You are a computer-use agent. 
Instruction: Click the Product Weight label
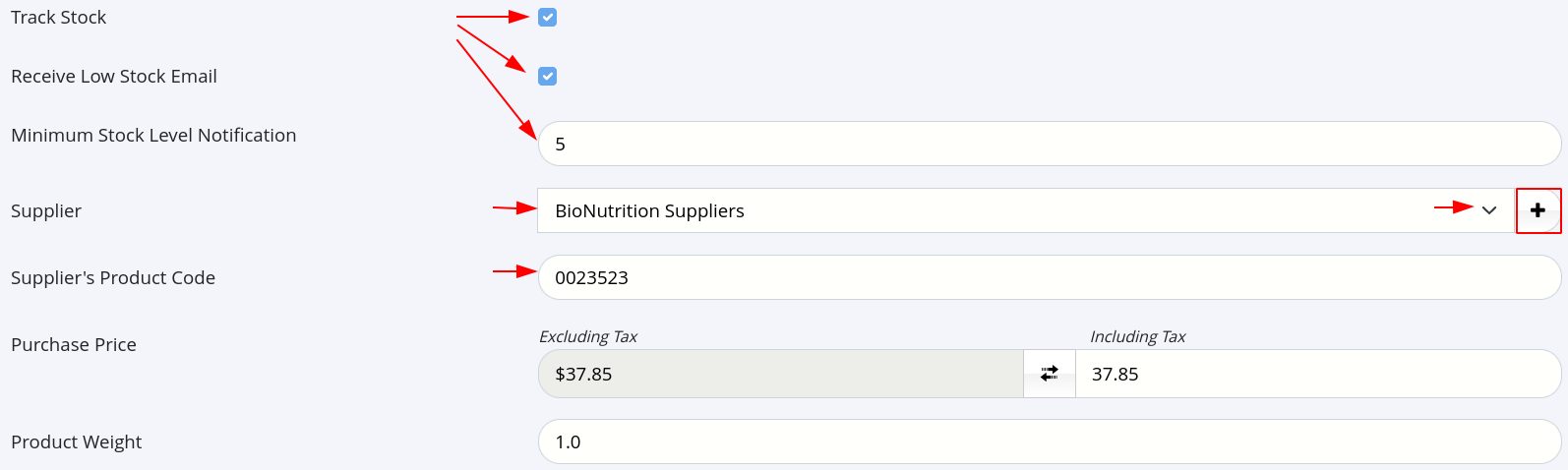(x=77, y=441)
